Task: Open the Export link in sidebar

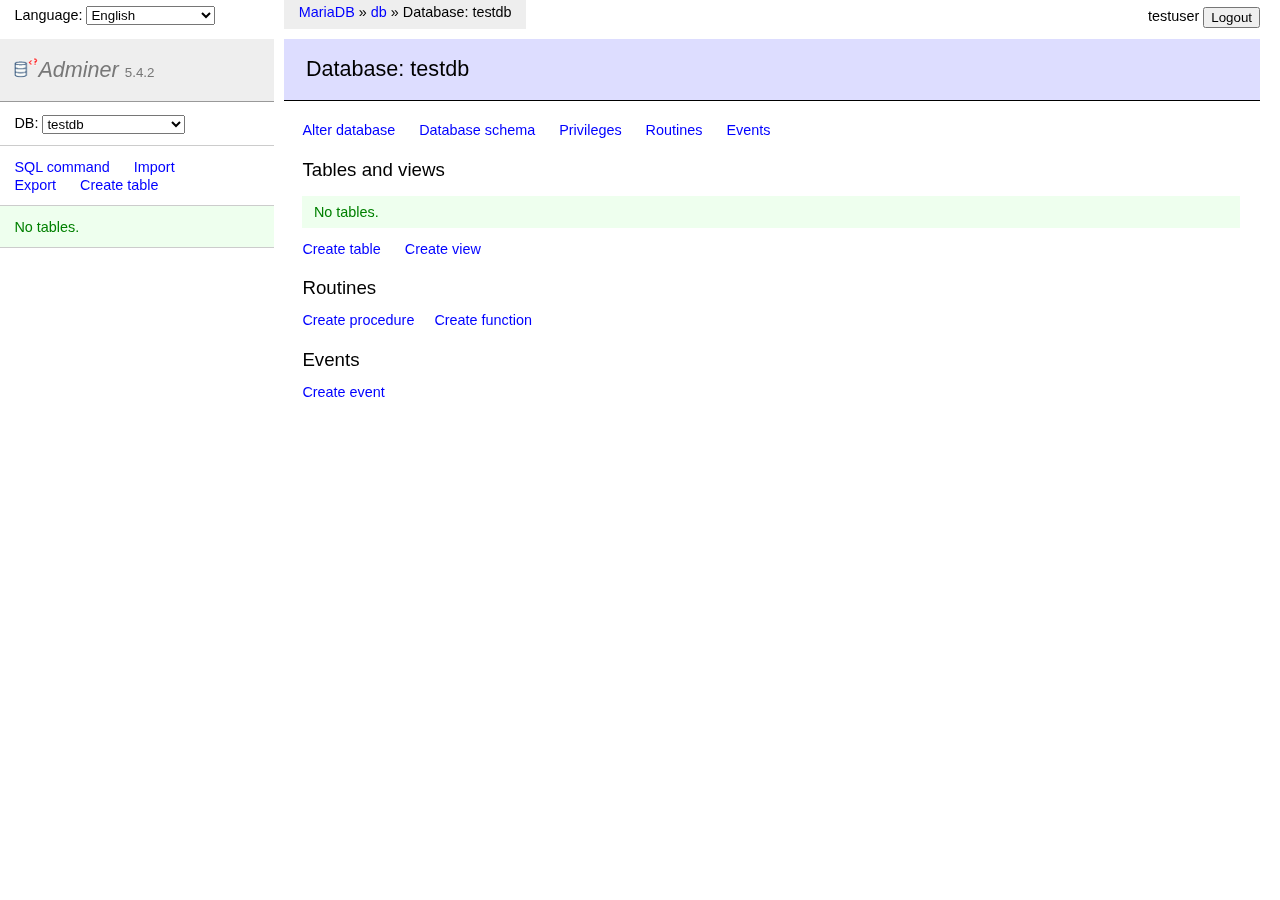Action: point(35,185)
